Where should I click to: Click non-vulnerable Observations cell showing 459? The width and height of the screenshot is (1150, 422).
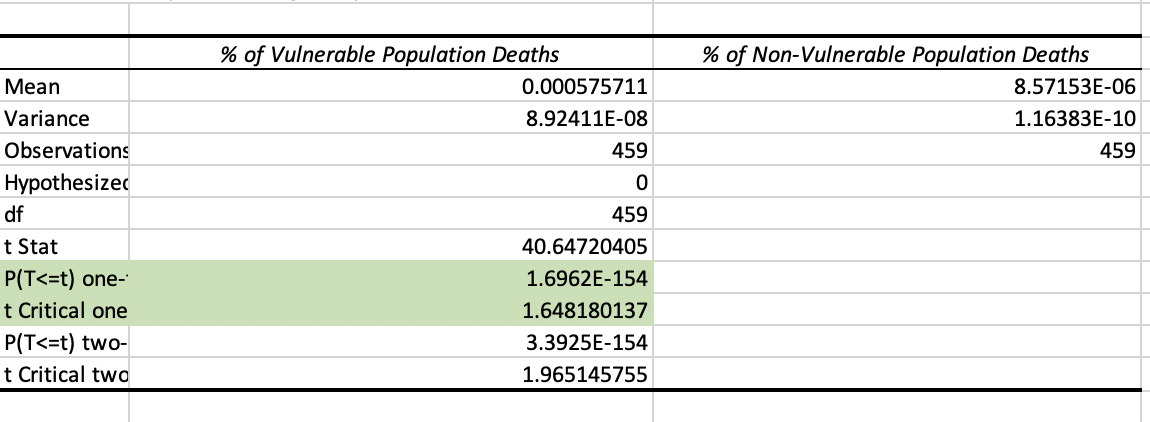(896, 150)
